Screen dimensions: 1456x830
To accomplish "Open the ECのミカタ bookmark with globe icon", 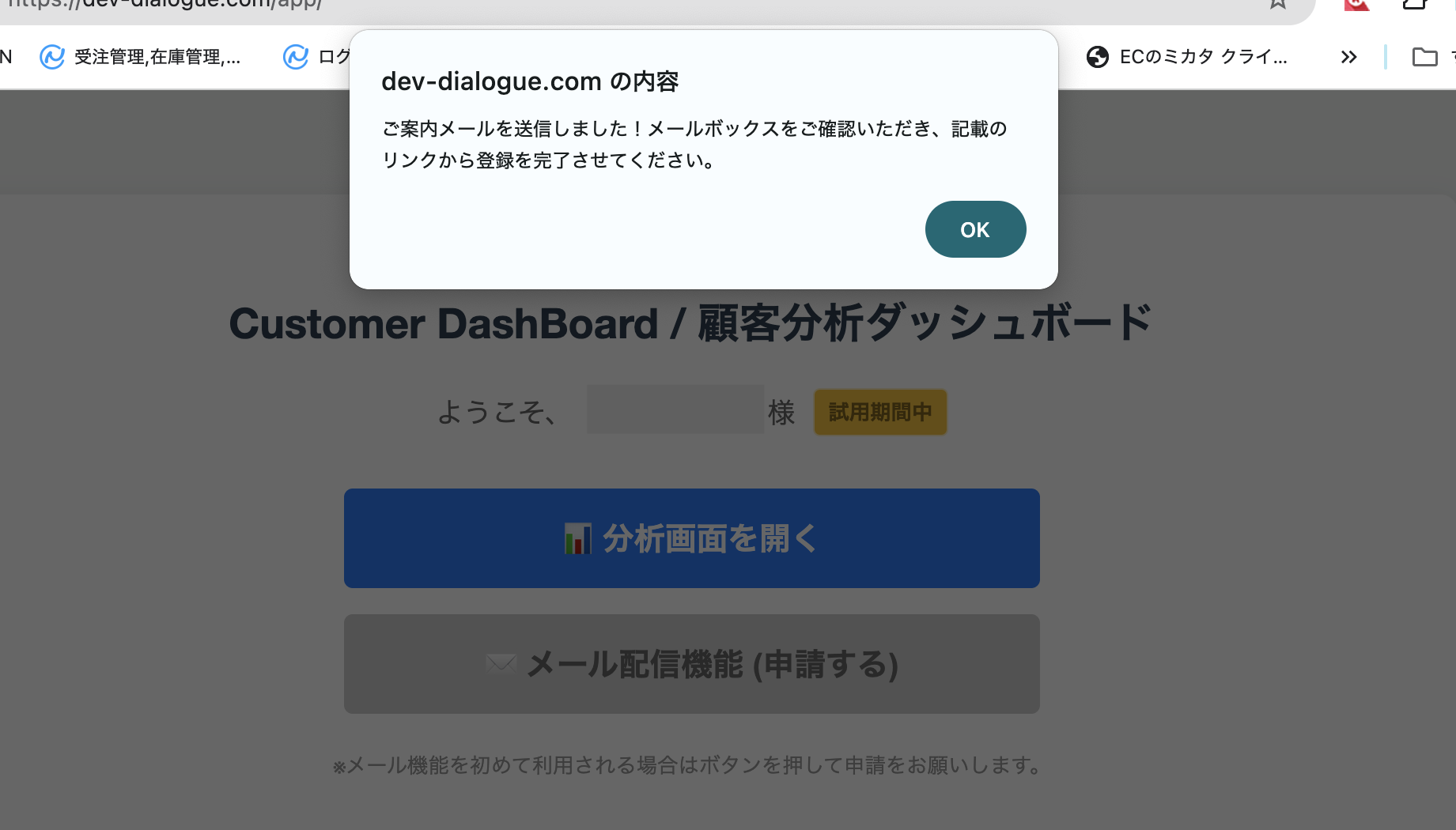I will tap(1187, 57).
